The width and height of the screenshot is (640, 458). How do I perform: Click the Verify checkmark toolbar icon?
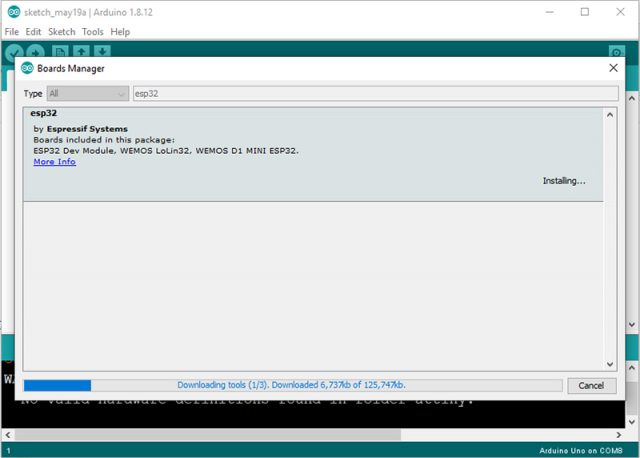pos(14,51)
